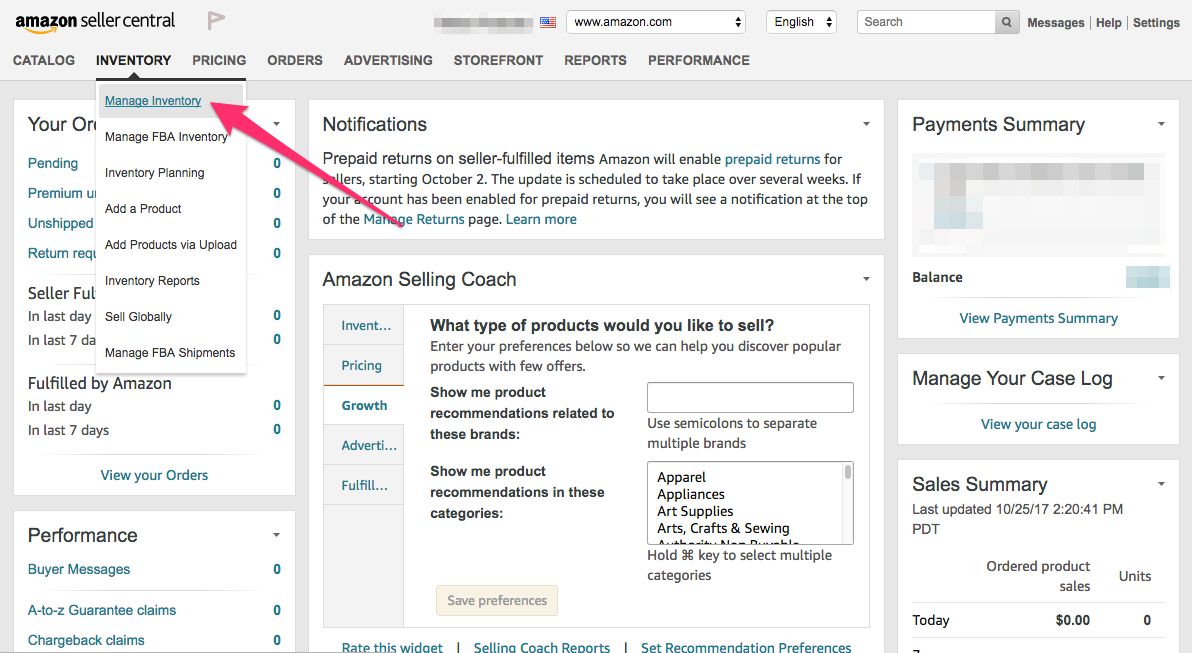
Task: Click View Payments Summary link
Action: point(1038,319)
